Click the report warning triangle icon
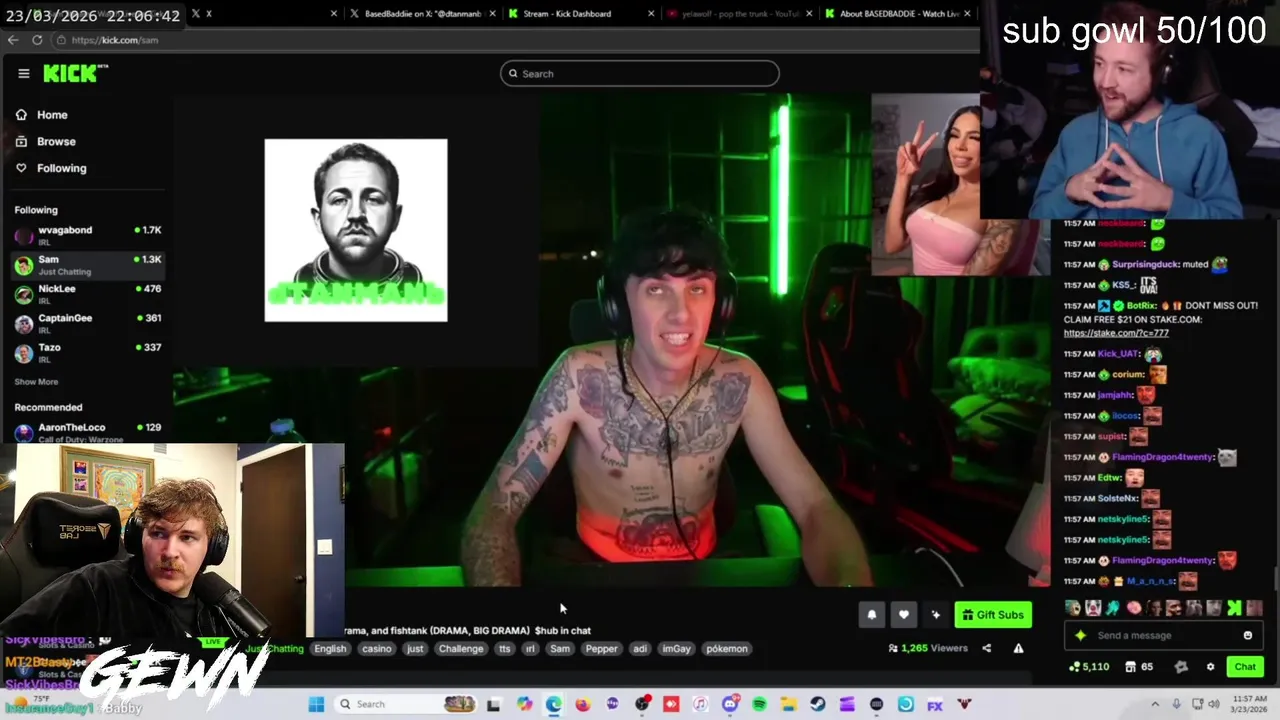The image size is (1280, 720). [x=1018, y=648]
